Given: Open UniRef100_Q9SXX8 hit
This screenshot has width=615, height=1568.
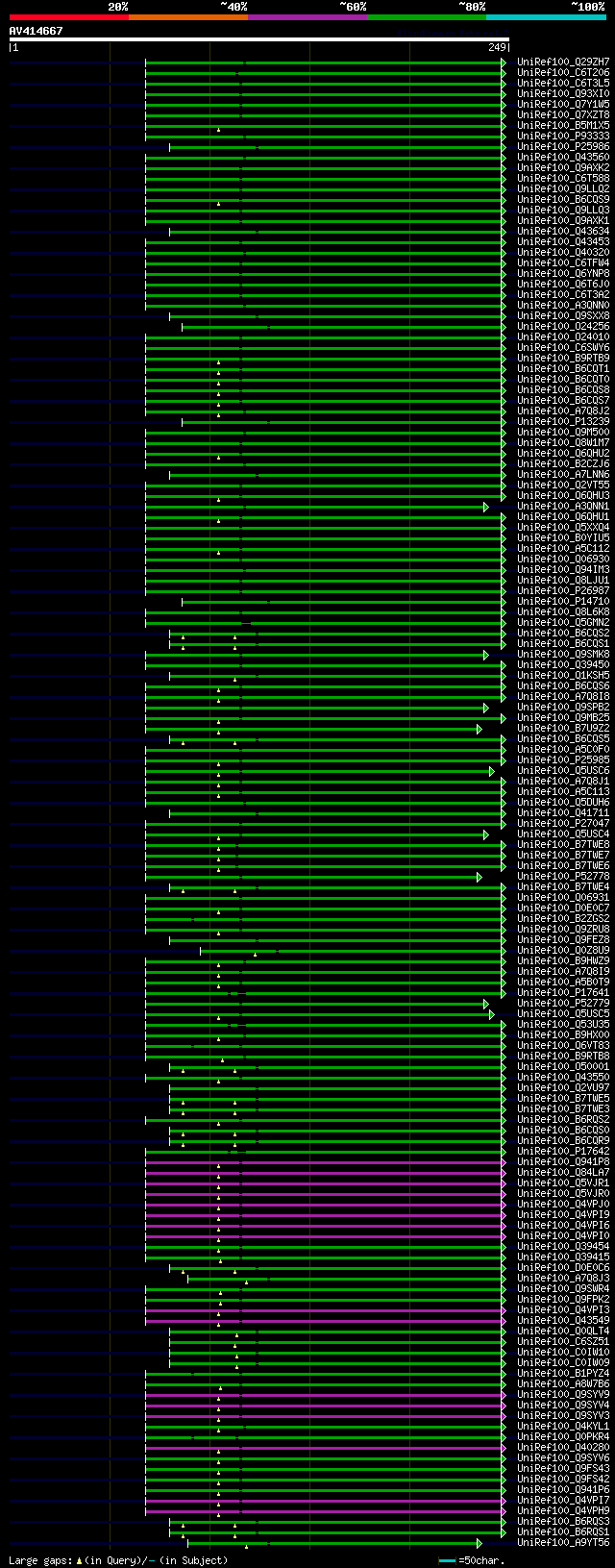Looking at the screenshot, I should point(563,316).
